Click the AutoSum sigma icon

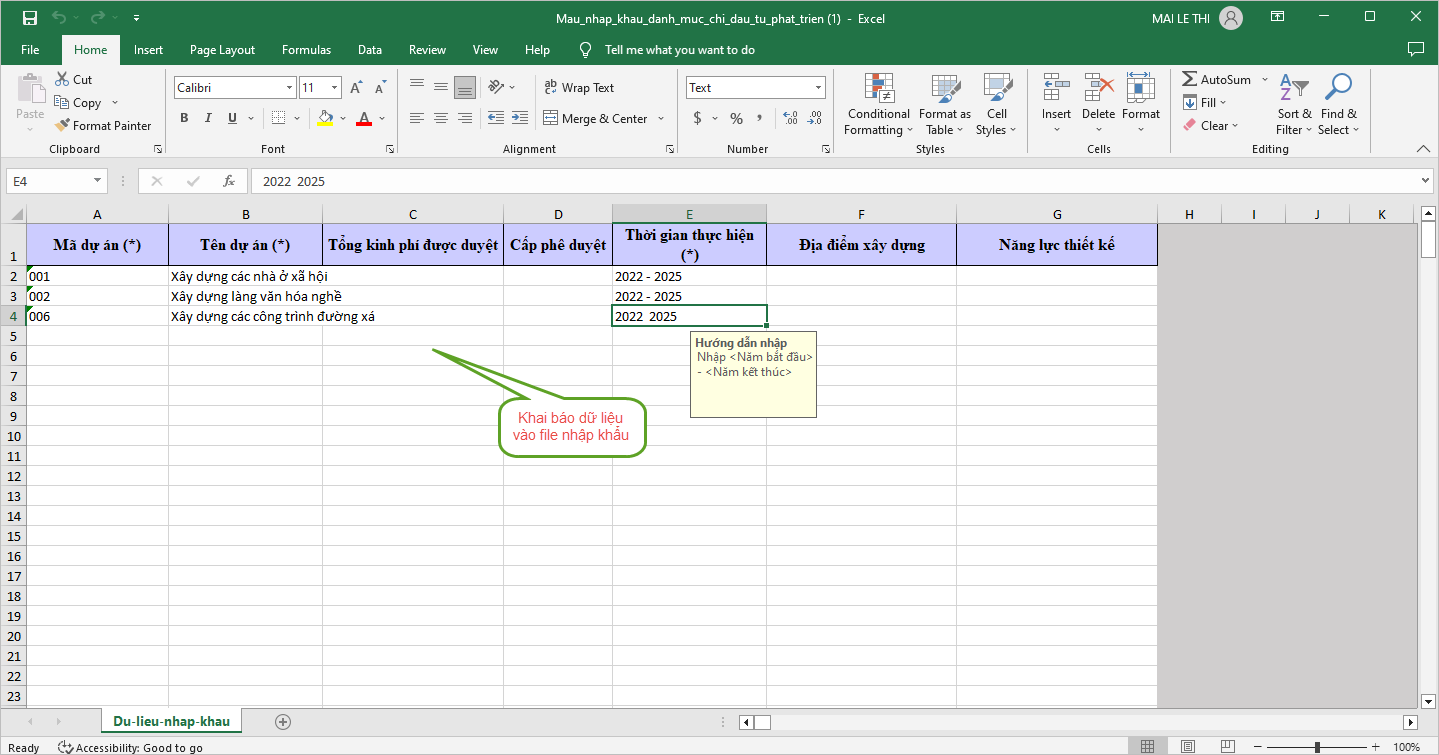(x=1189, y=79)
